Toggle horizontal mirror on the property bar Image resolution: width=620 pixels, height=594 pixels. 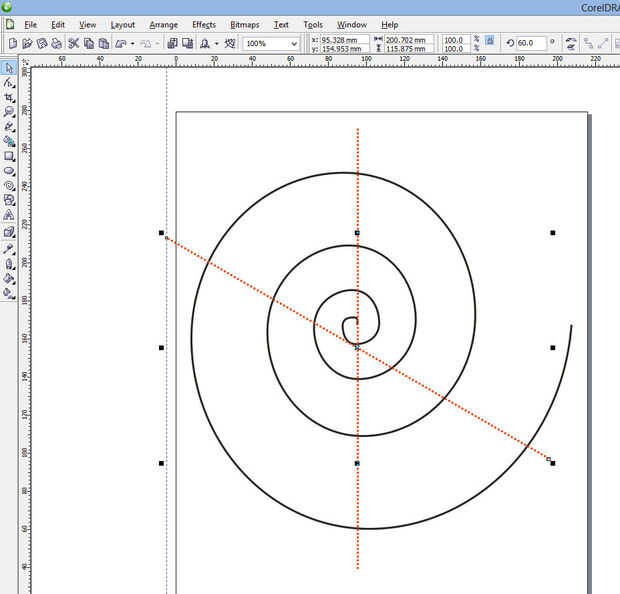pos(570,41)
